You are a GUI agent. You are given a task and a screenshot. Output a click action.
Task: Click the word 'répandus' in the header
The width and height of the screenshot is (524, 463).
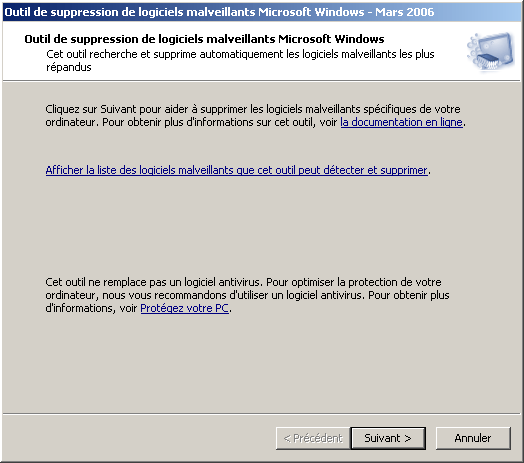click(x=69, y=68)
